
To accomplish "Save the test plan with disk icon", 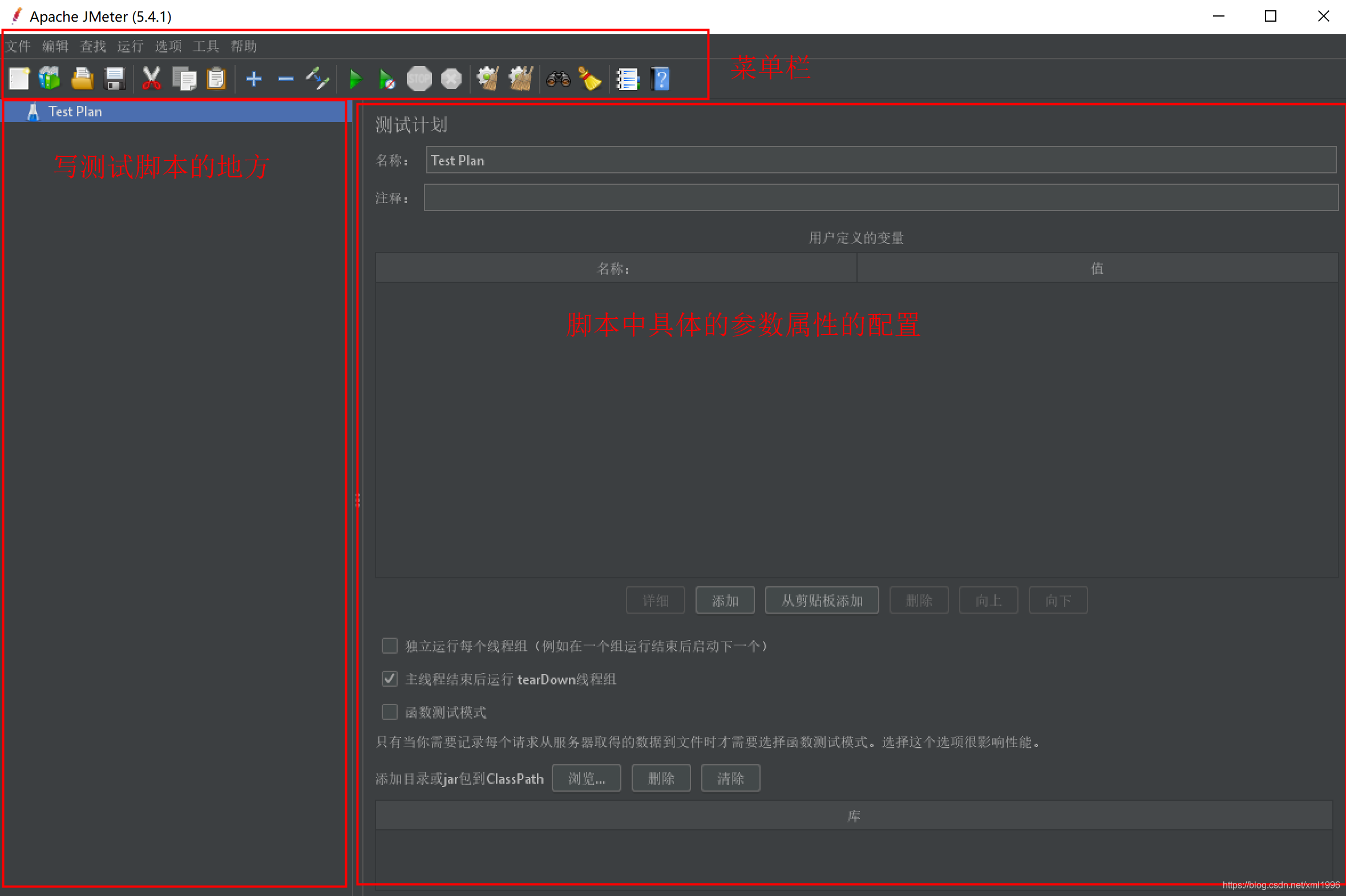I will (115, 79).
